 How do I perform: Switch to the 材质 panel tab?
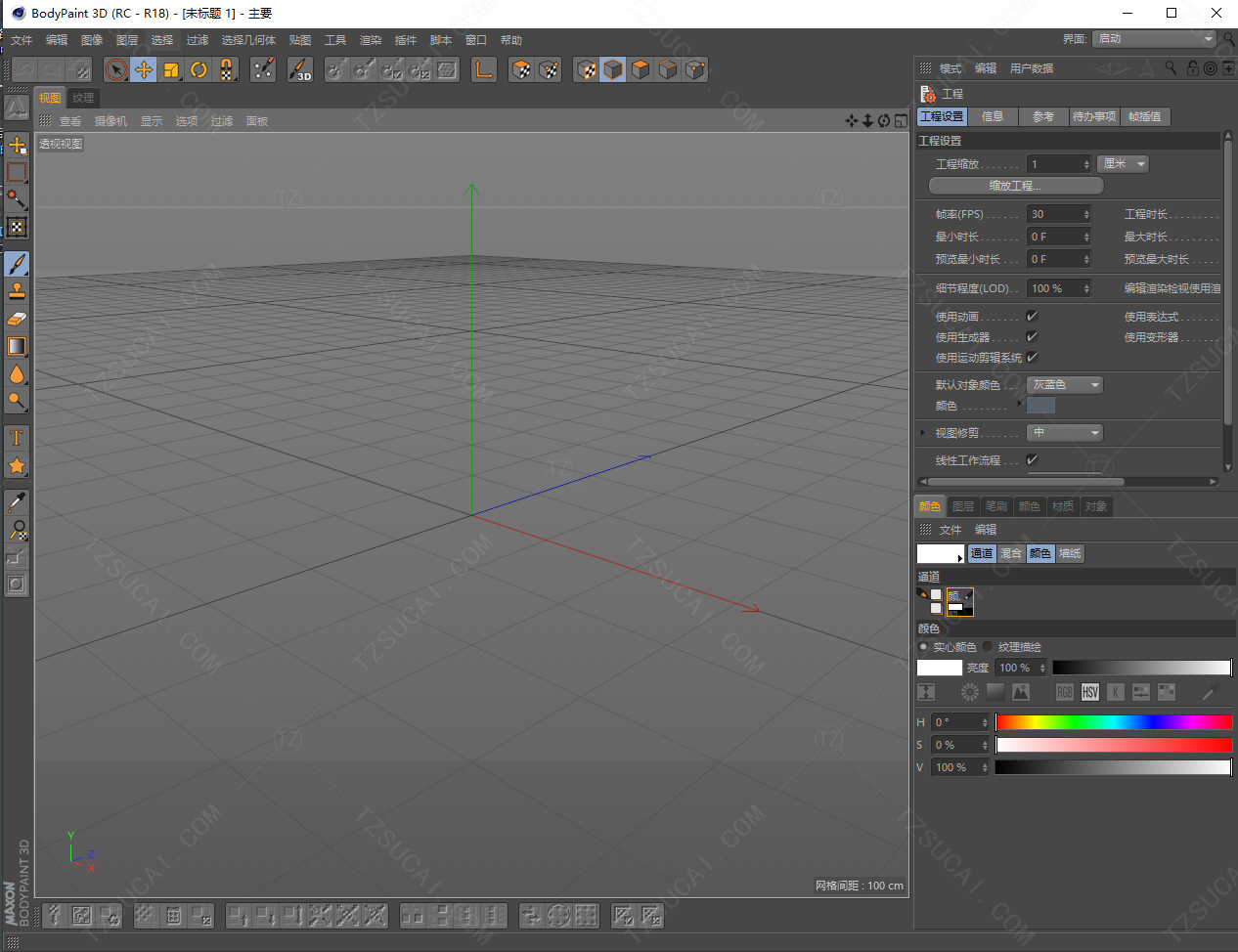click(1063, 506)
